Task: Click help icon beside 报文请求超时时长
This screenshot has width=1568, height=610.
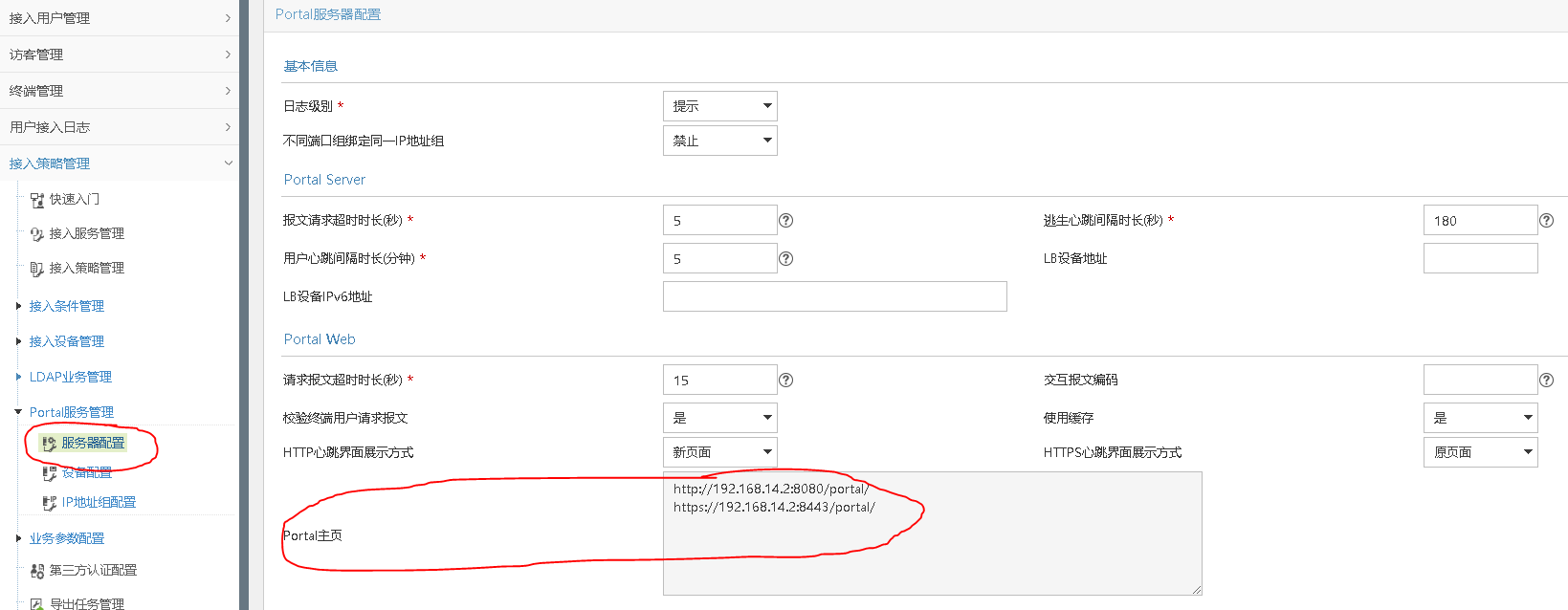Action: click(x=785, y=221)
